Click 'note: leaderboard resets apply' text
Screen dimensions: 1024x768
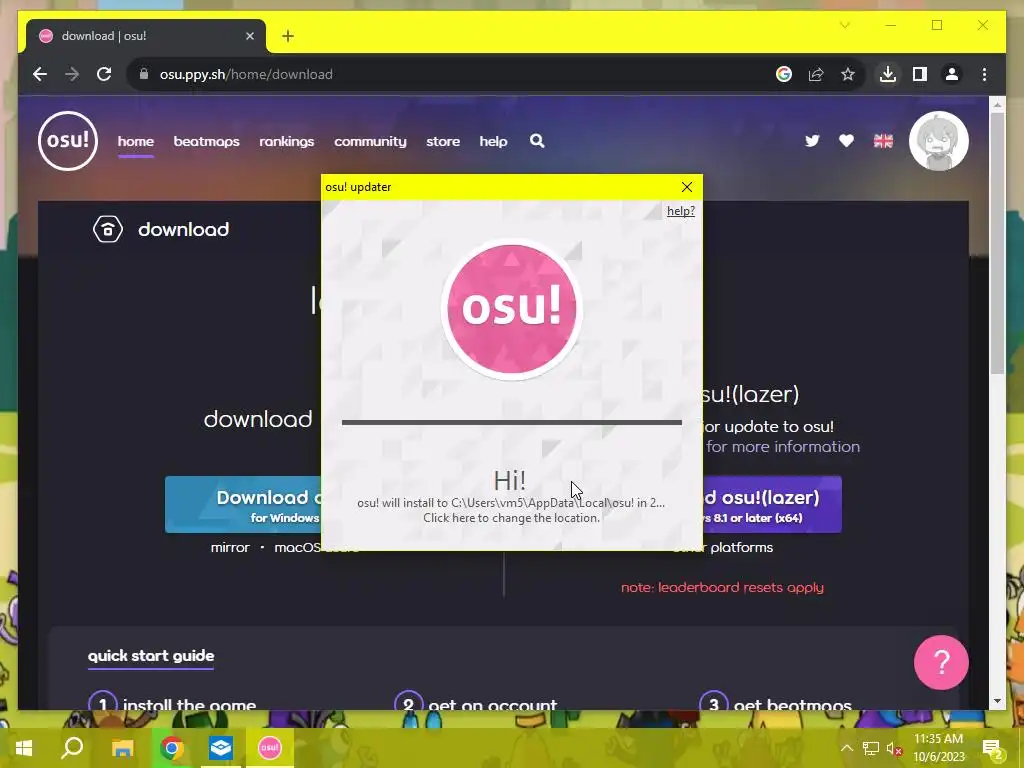722,587
